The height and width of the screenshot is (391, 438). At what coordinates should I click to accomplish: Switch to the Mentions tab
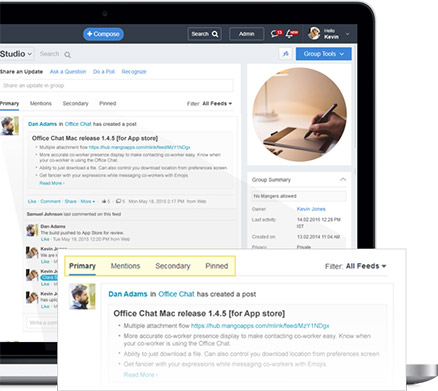(41, 103)
